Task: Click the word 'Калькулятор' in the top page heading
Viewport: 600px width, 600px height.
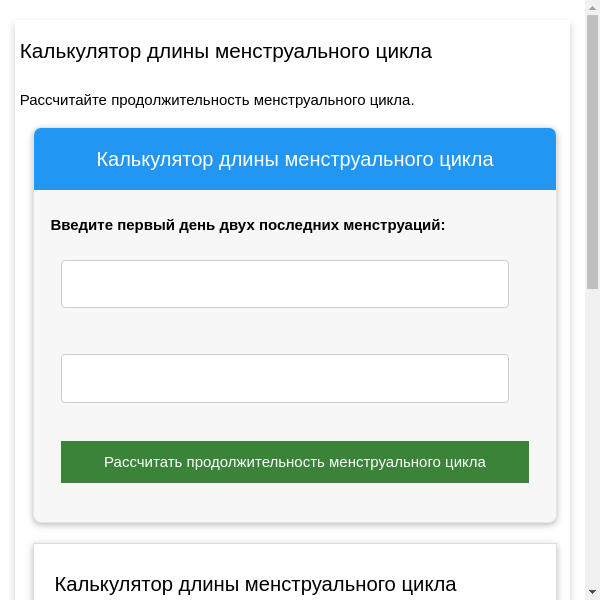Action: [x=81, y=51]
